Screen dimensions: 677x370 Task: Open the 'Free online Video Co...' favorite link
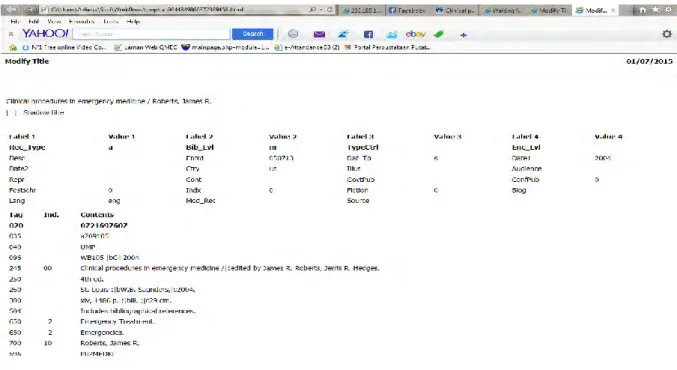(x=63, y=47)
